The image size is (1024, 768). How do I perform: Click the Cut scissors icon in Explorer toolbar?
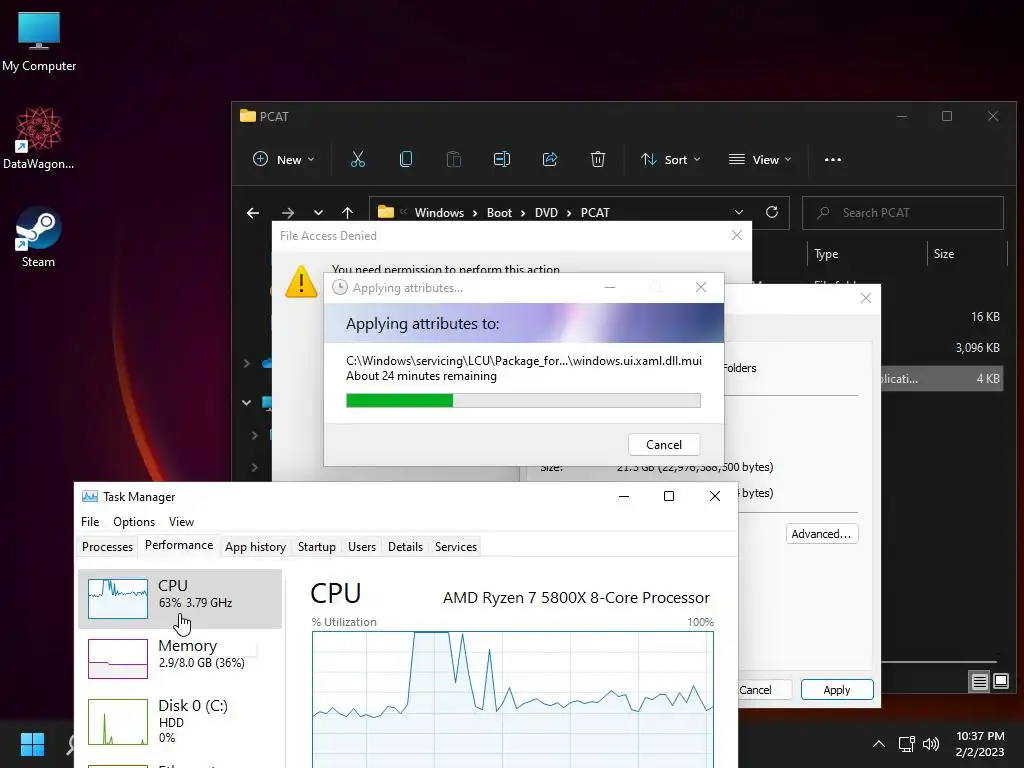click(358, 159)
